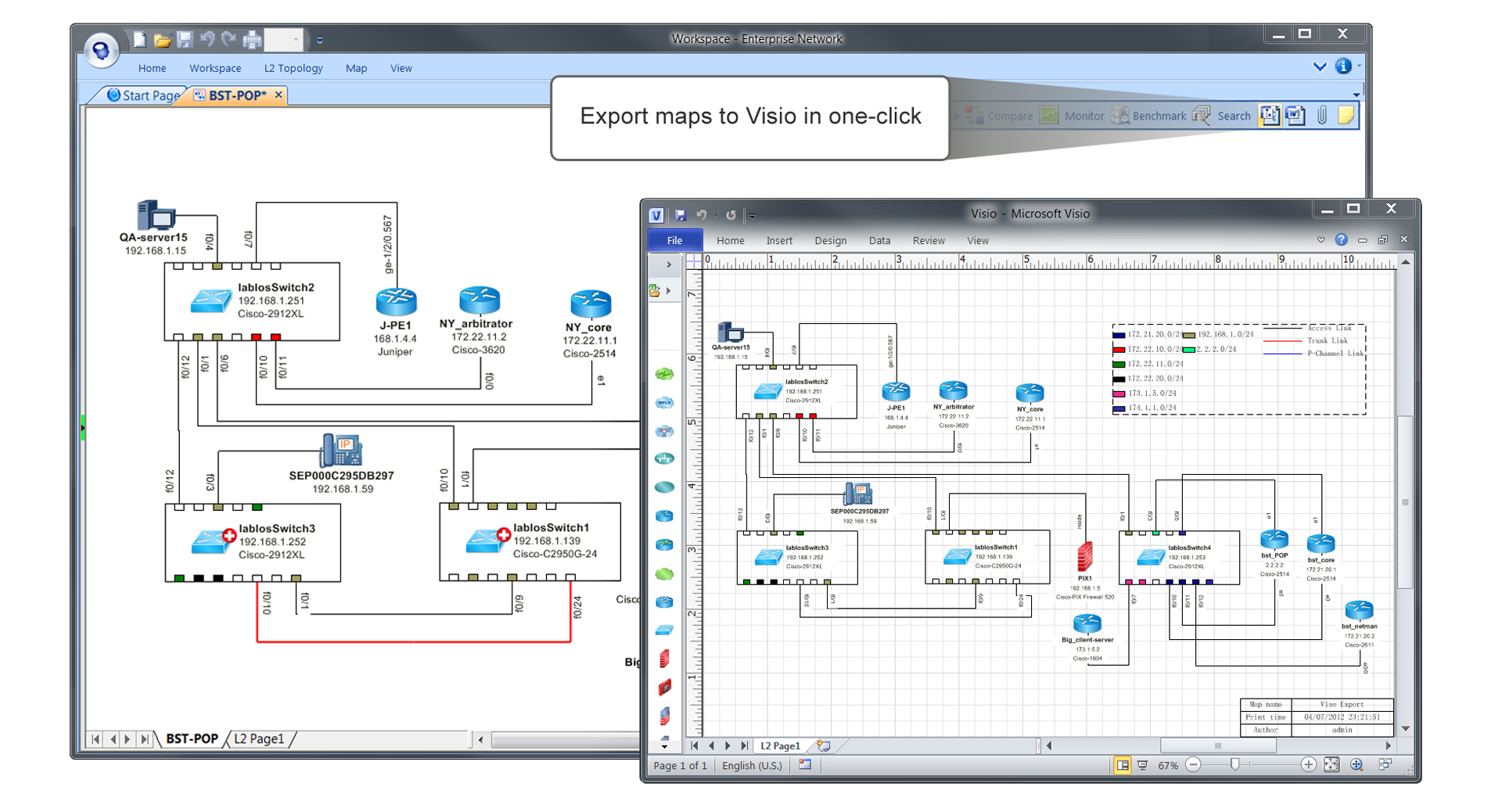Switch to L2 Page1 sheet tab in Workspace
This screenshot has height=812, width=1502.
259,738
